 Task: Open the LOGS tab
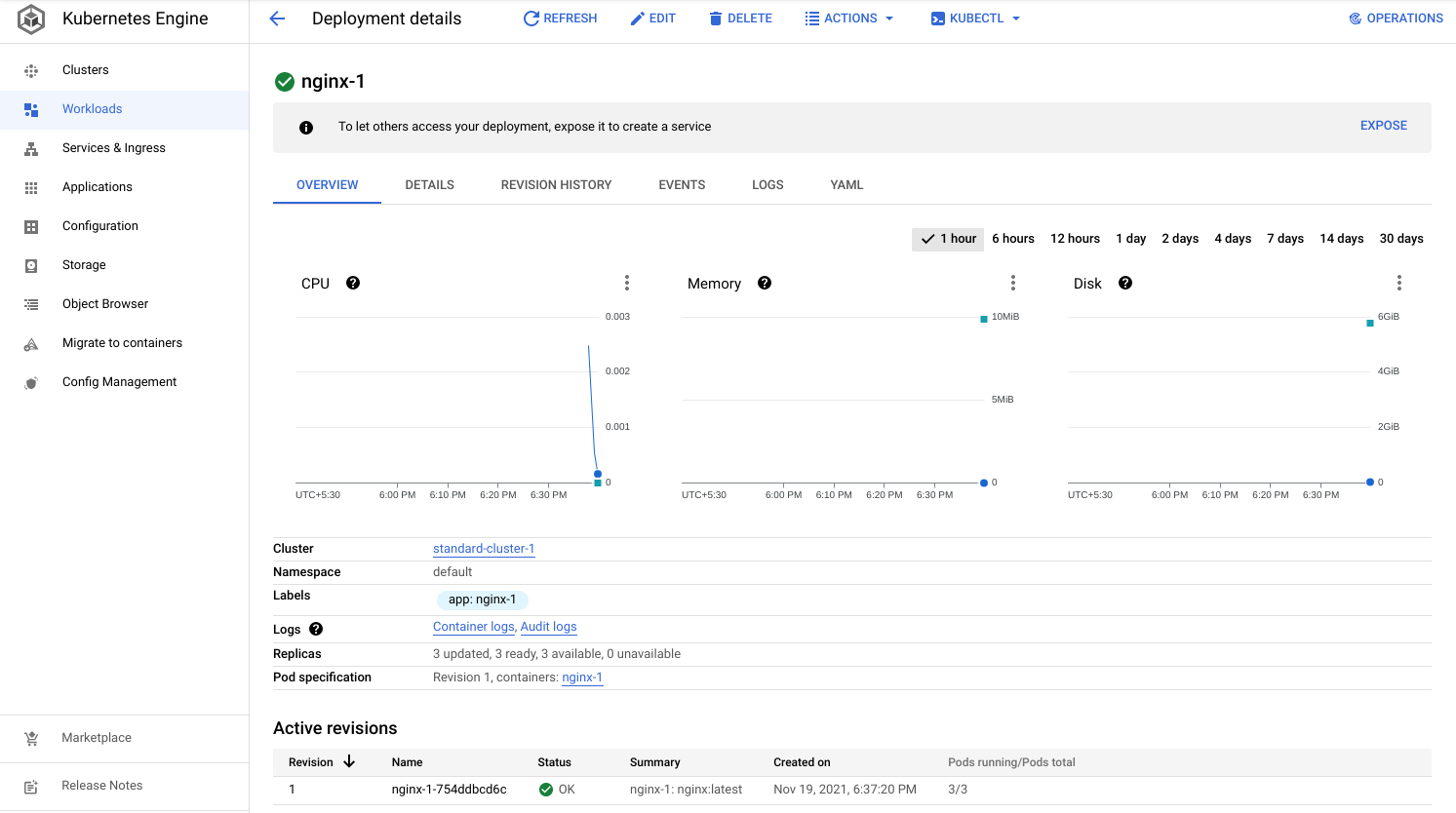[767, 184]
